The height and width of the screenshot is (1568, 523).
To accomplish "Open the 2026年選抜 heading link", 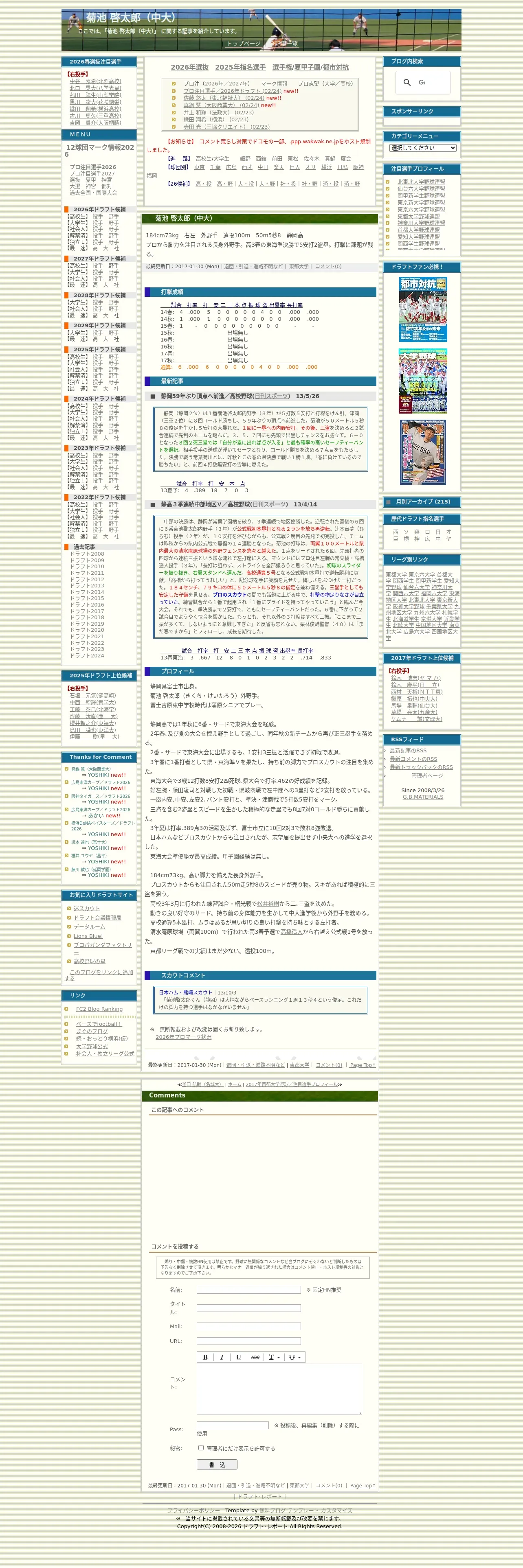I will pyautogui.click(x=189, y=68).
